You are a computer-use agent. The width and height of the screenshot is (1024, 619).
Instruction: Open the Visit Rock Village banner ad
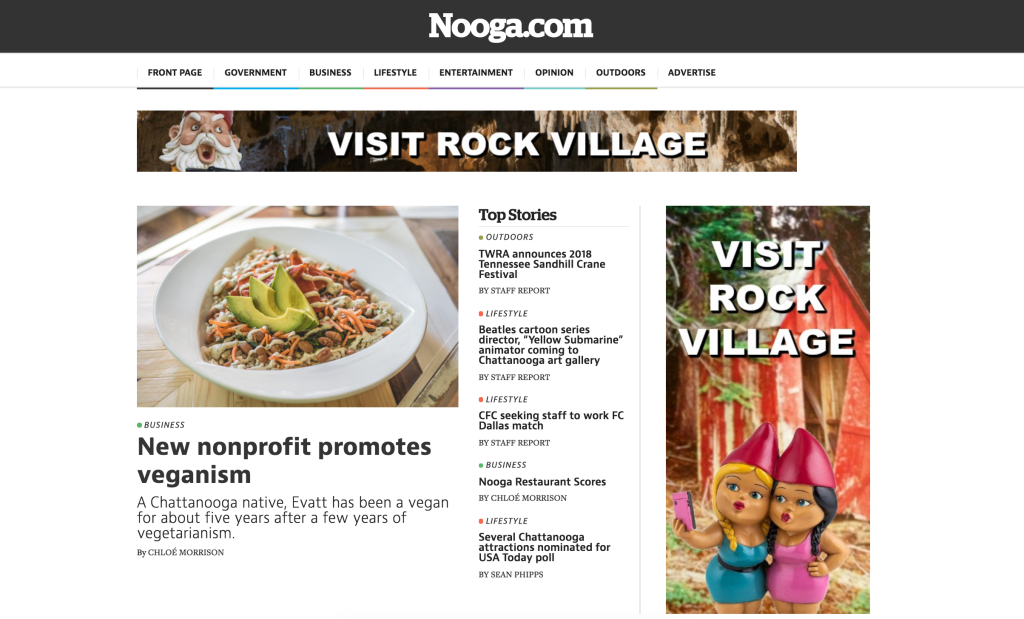(466, 141)
